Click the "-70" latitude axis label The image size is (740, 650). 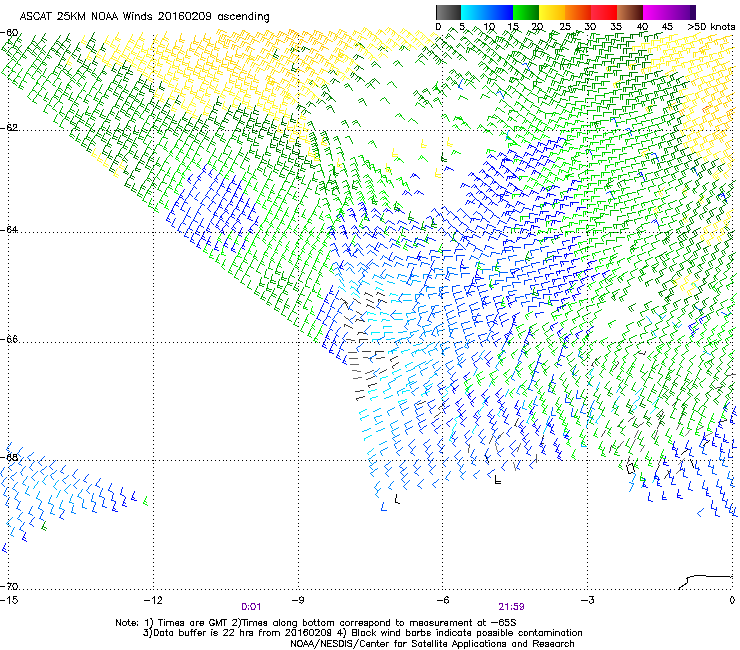[10, 586]
